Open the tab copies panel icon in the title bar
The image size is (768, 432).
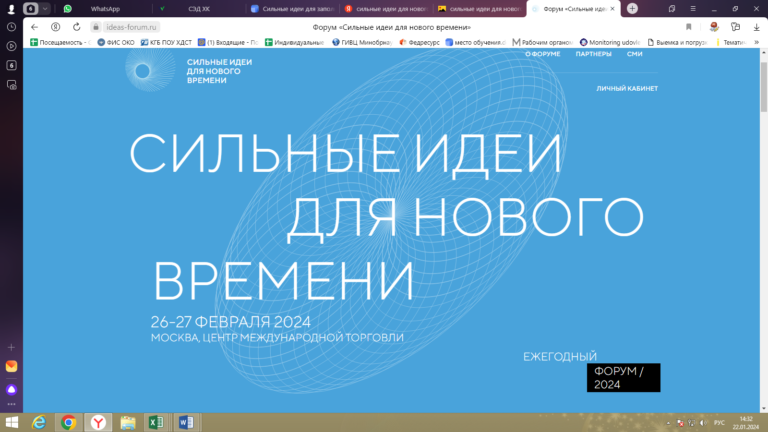point(672,9)
